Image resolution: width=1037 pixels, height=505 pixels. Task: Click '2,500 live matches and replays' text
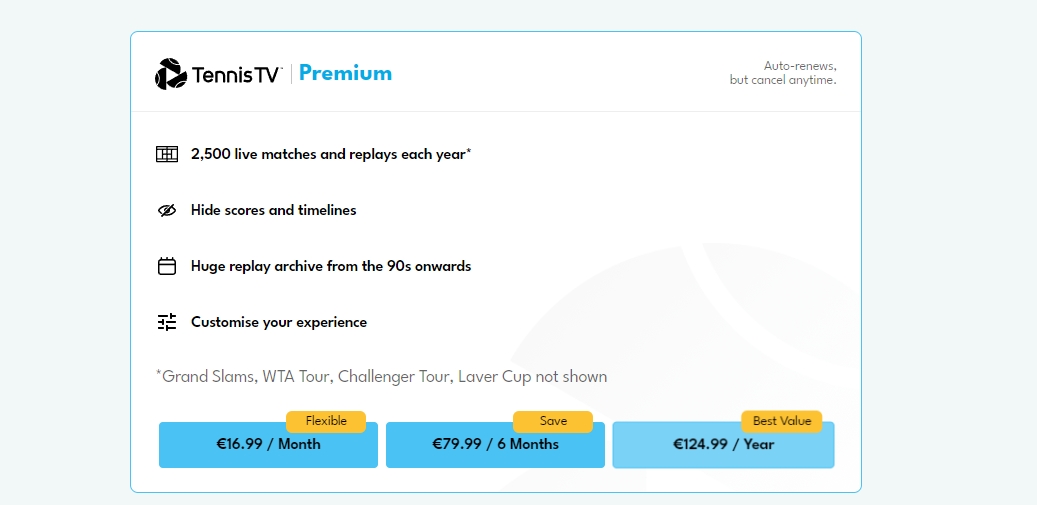pos(295,155)
